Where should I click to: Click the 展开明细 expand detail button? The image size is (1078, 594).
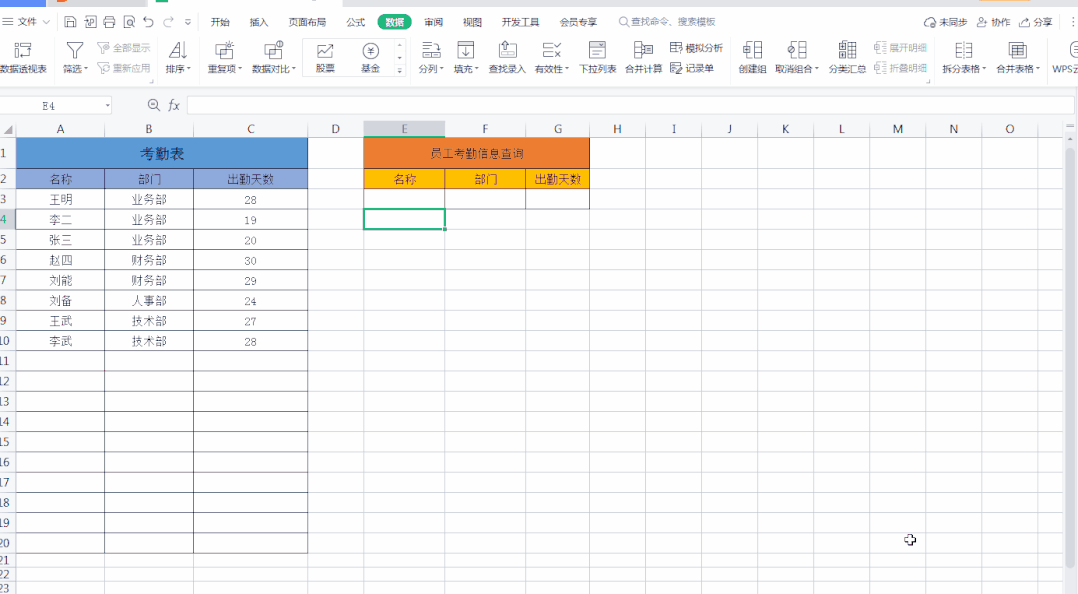[900, 47]
